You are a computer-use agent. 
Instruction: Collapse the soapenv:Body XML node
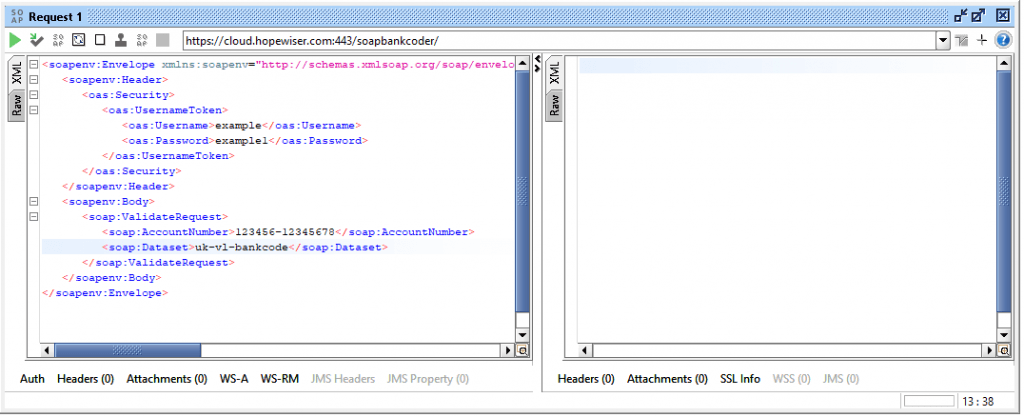[x=34, y=201]
